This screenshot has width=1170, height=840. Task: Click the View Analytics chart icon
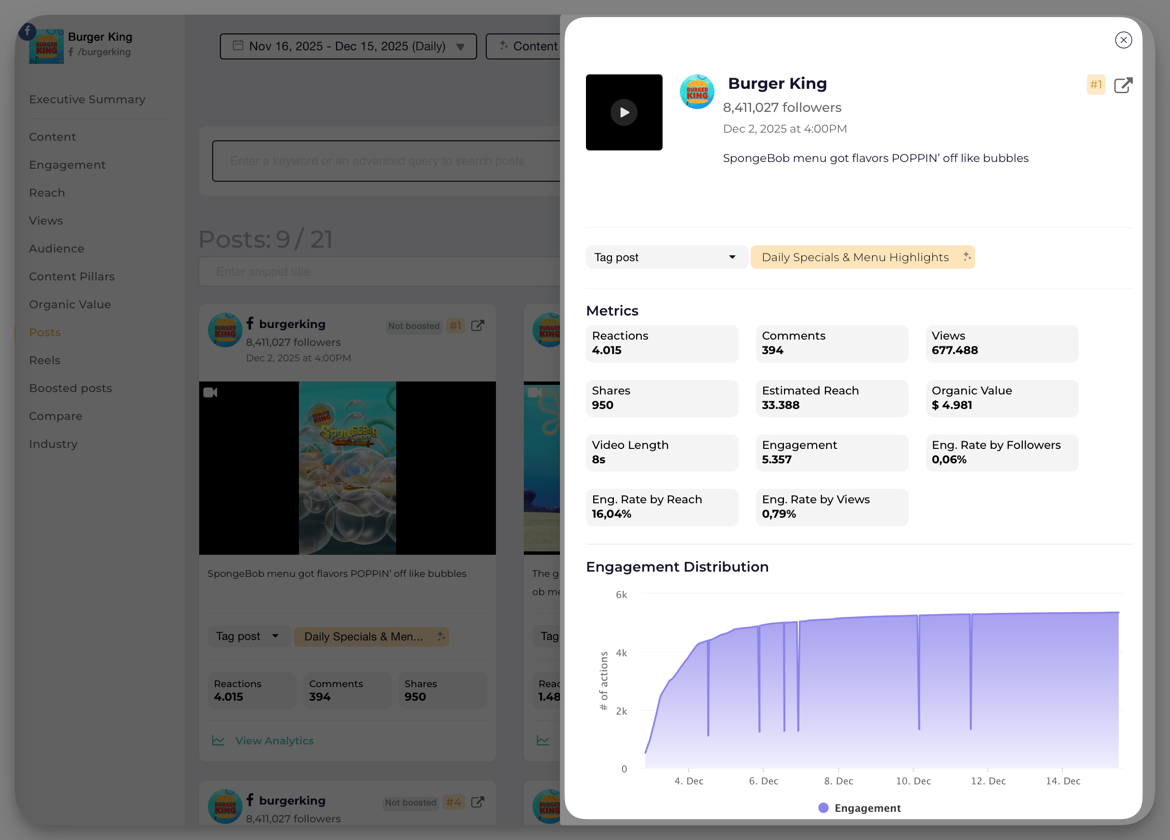pos(218,741)
